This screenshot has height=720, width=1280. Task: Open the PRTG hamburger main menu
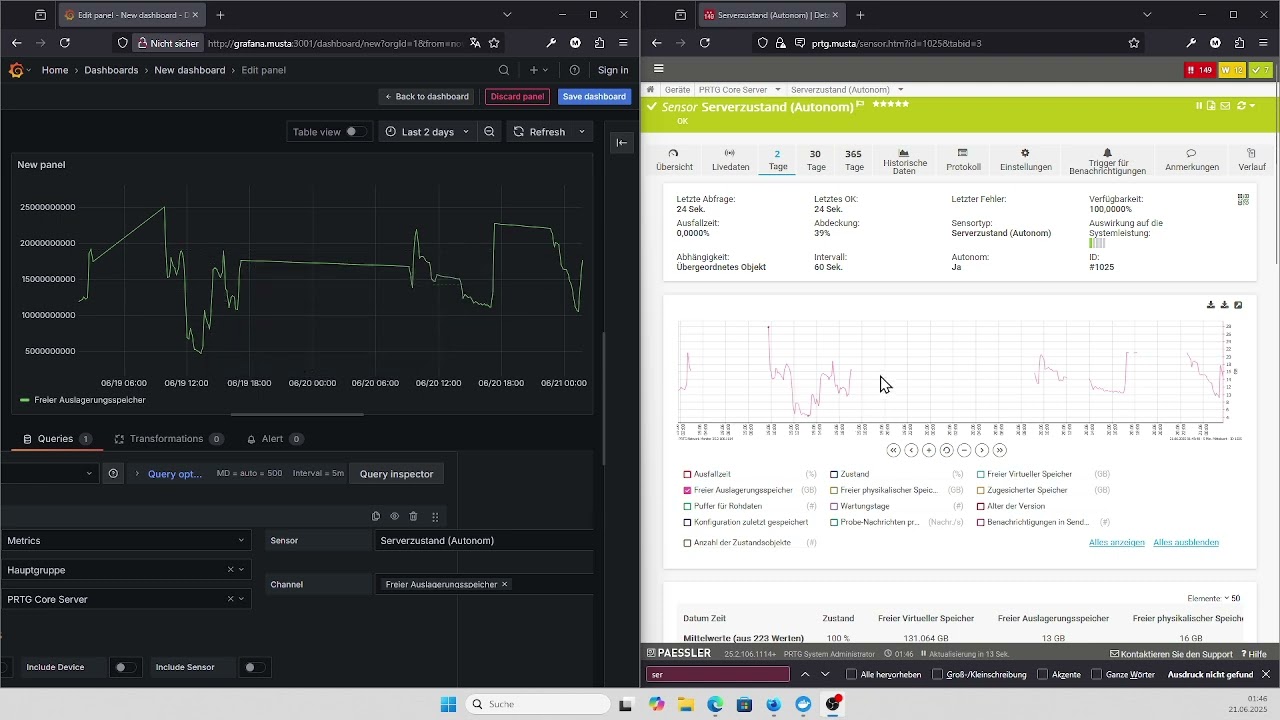coord(658,69)
